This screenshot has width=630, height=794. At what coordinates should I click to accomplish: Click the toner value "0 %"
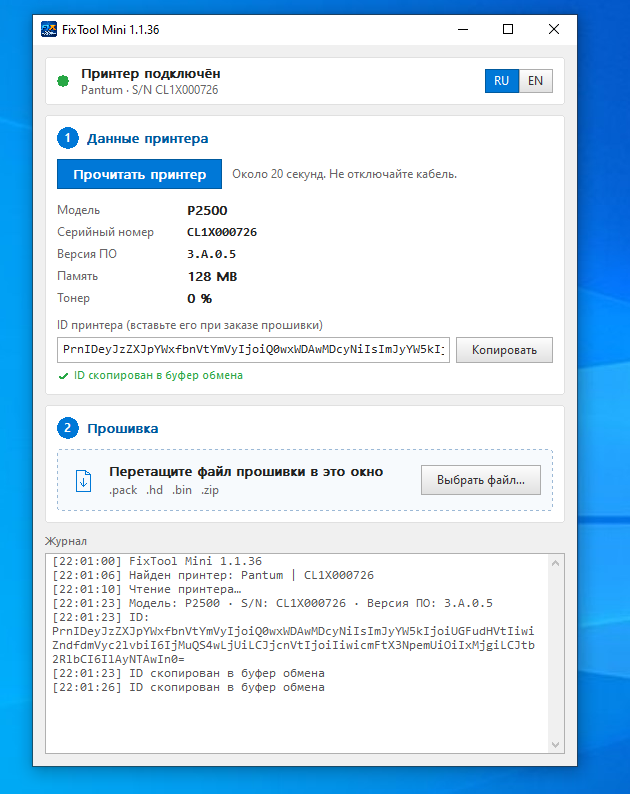pyautogui.click(x=200, y=299)
